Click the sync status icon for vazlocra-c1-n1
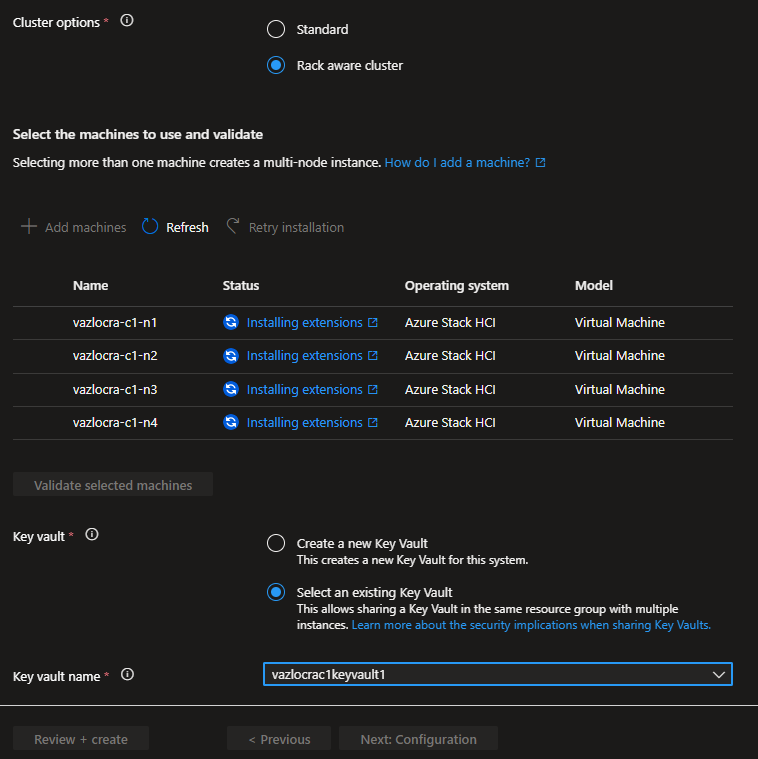Viewport: 758px width, 759px height. [x=231, y=323]
